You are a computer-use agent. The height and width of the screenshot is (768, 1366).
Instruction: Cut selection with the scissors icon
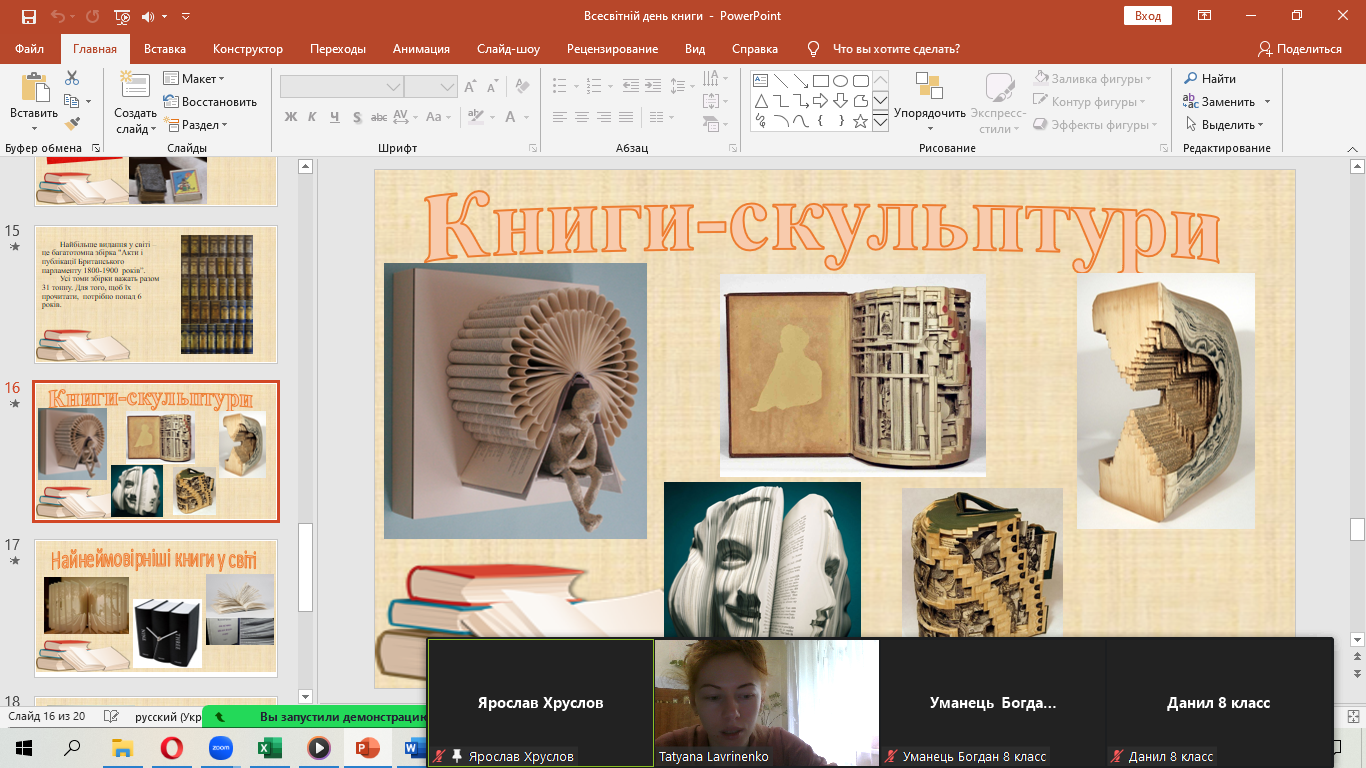pos(72,78)
